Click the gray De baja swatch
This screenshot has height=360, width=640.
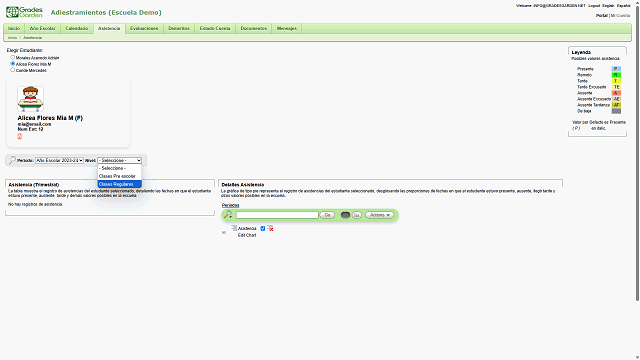click(616, 111)
